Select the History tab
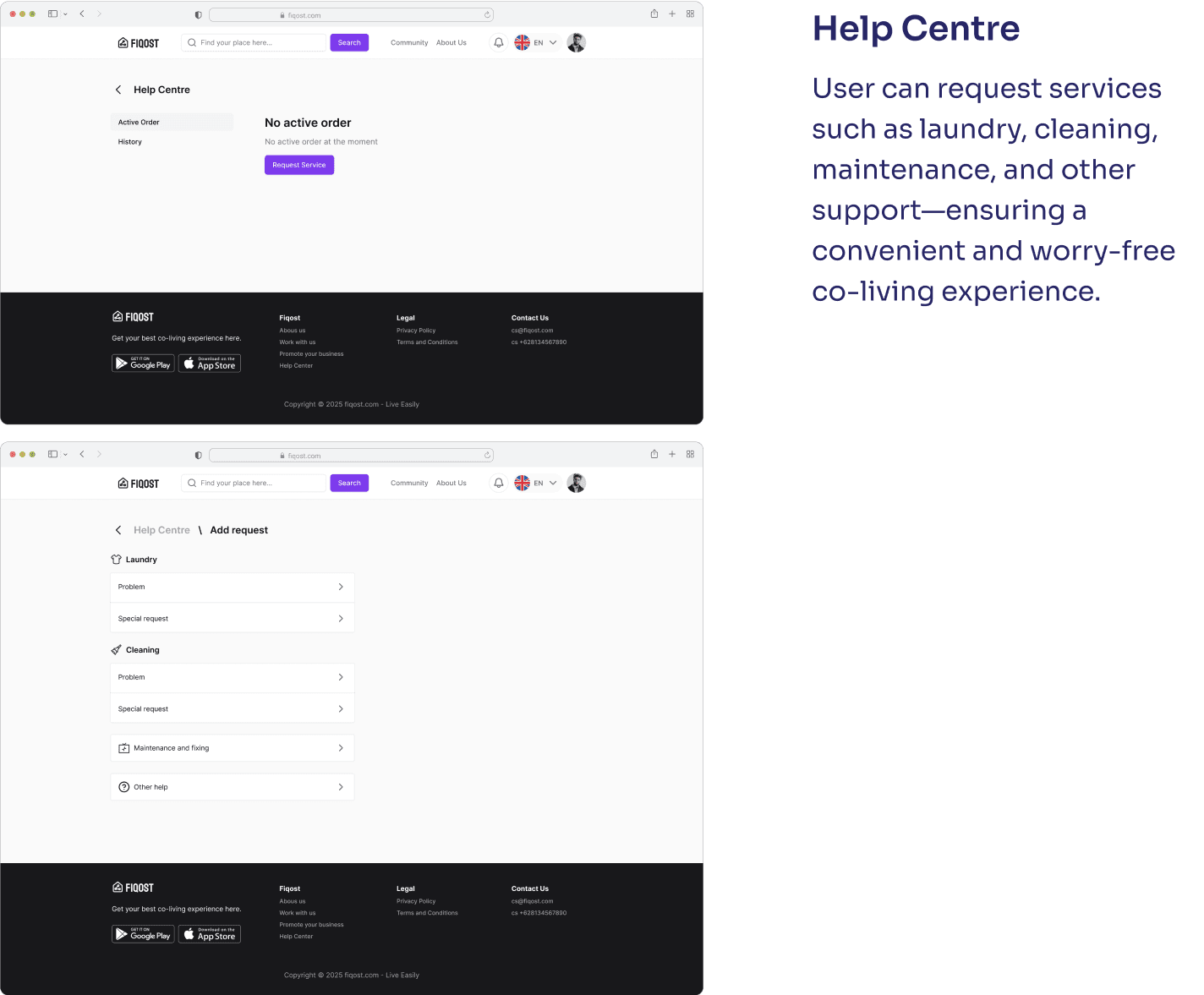 pyautogui.click(x=130, y=142)
